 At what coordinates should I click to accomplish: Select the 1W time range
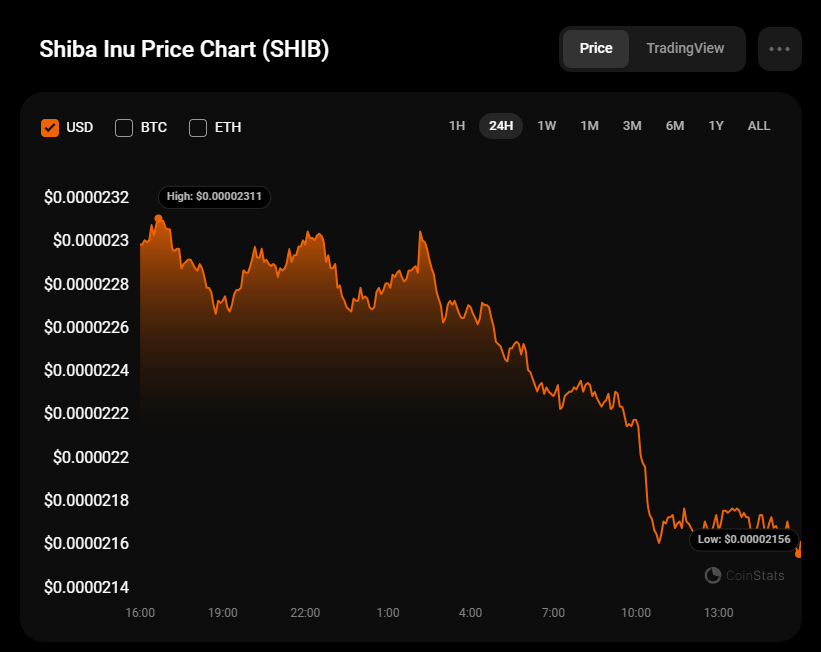[x=546, y=126]
